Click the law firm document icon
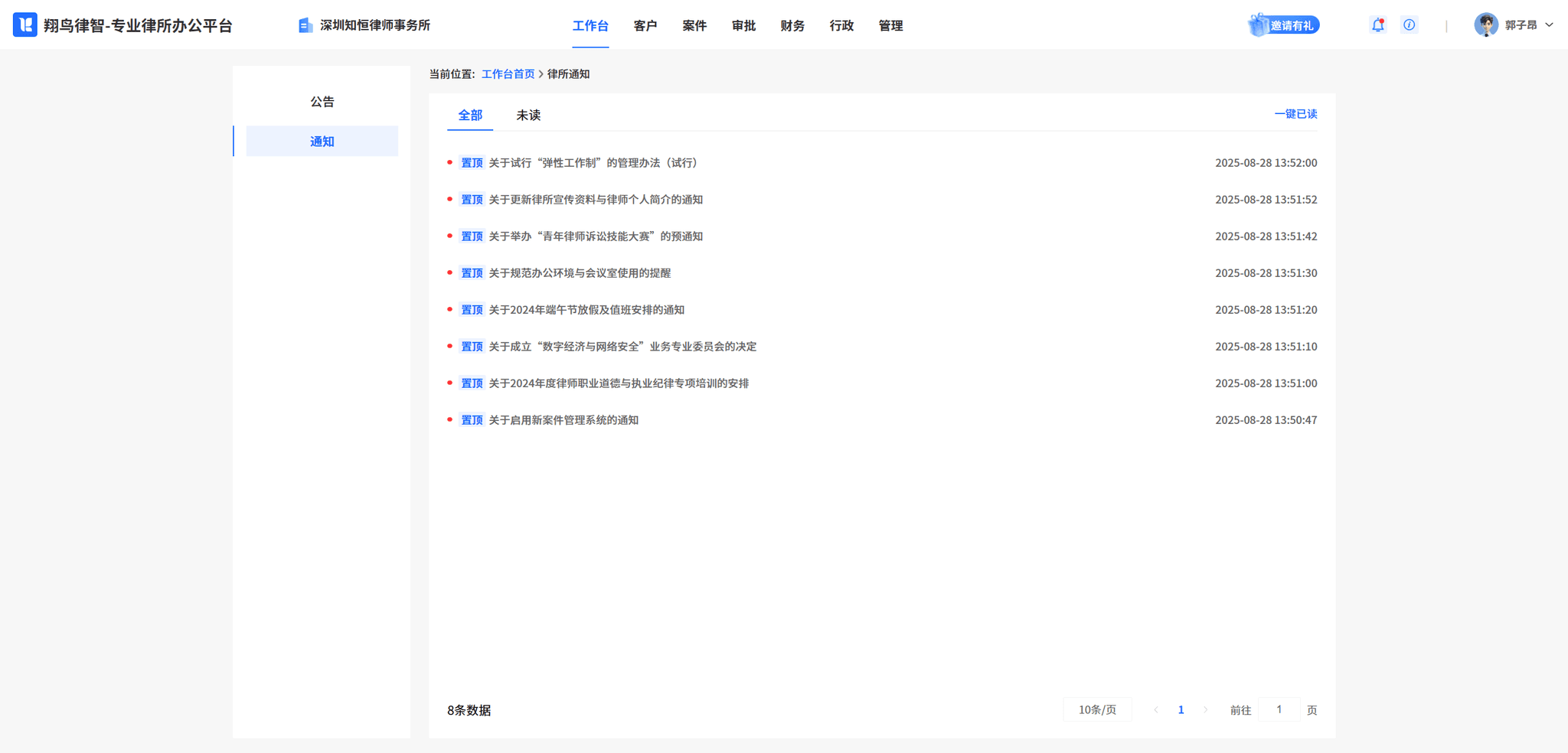Screen dimensions: 1568x753 (x=305, y=25)
